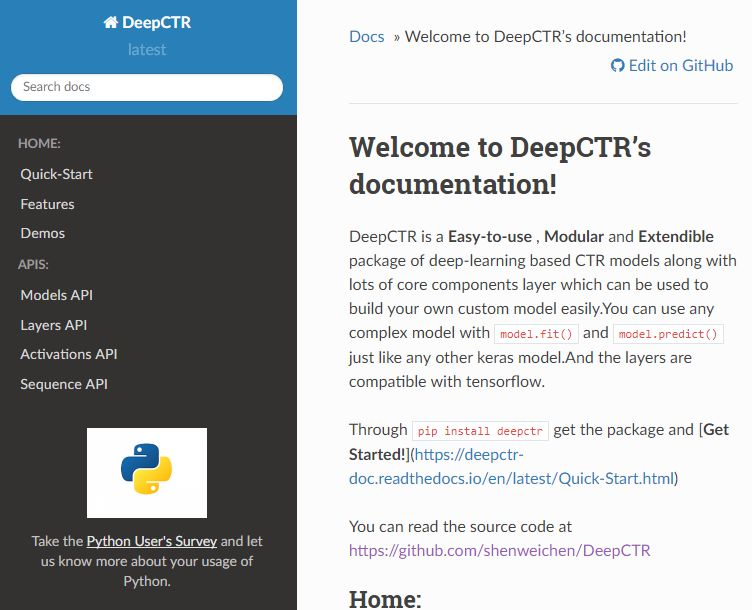Click the pip install deepctr code snippet

coord(480,431)
